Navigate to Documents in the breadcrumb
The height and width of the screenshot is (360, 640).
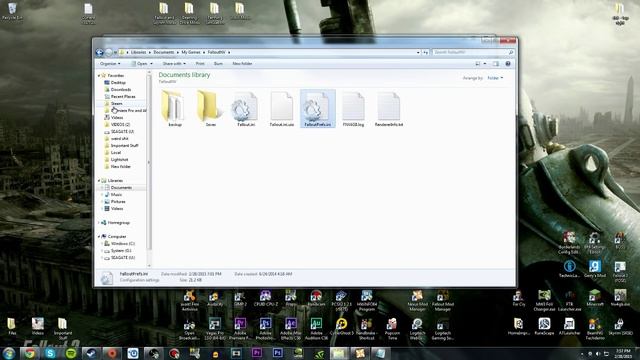pyautogui.click(x=164, y=52)
